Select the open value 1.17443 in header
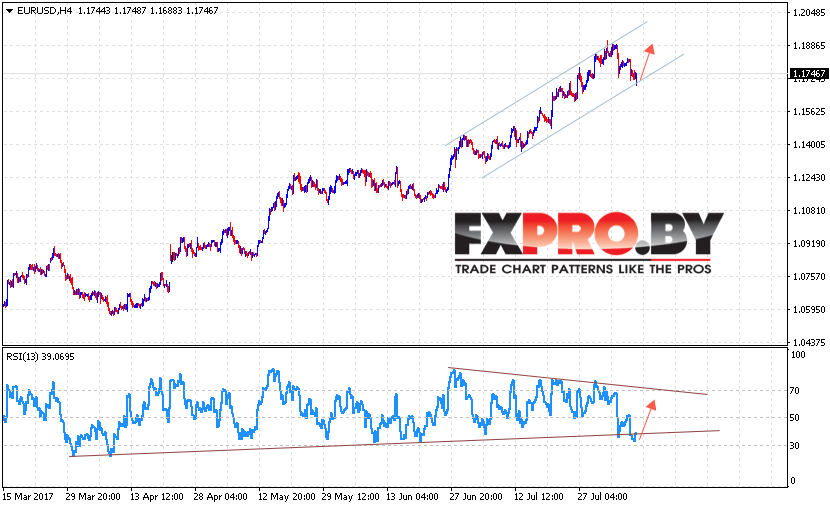 point(94,11)
